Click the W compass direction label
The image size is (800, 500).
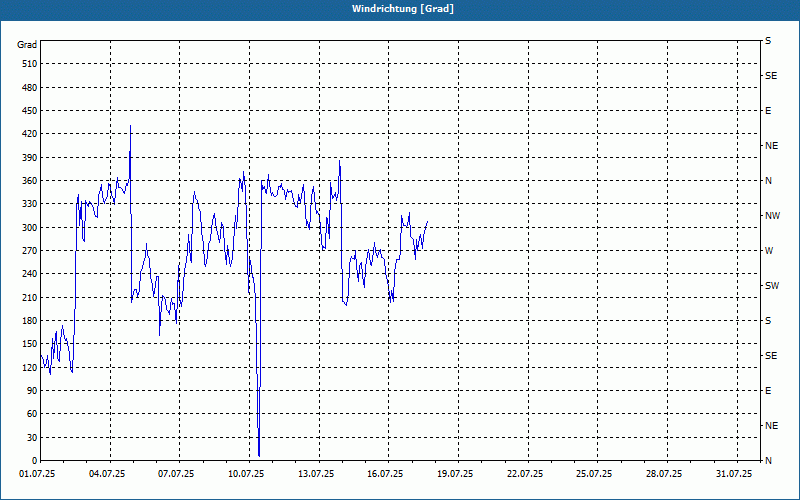[x=769, y=251]
